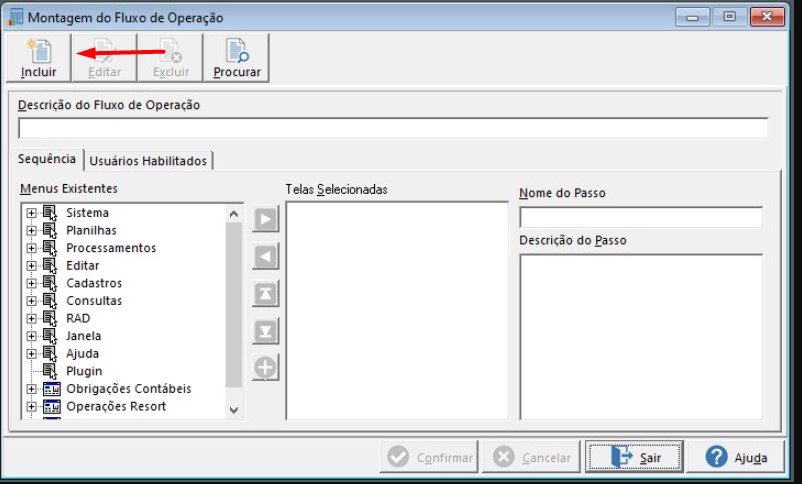Click the menu list scroll down arrow
802x484 pixels.
point(234,410)
